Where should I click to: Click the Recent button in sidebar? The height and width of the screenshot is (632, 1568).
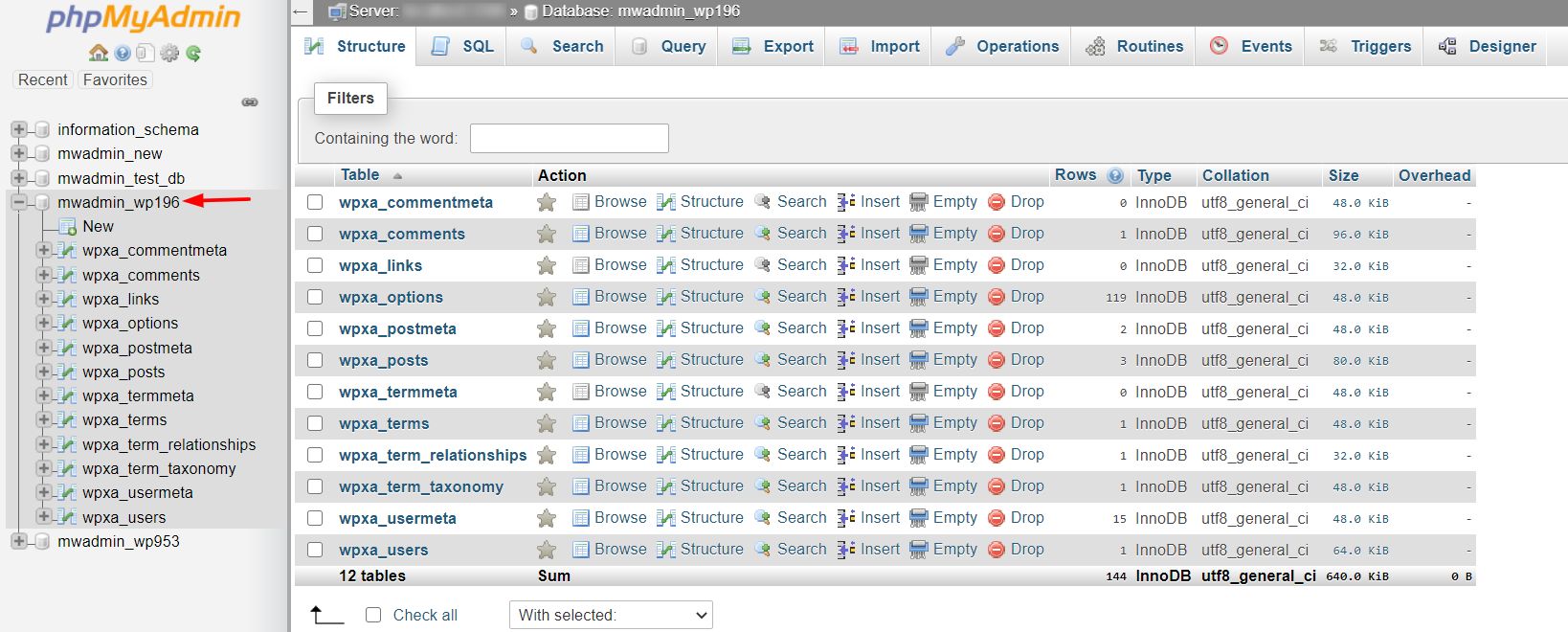43,80
